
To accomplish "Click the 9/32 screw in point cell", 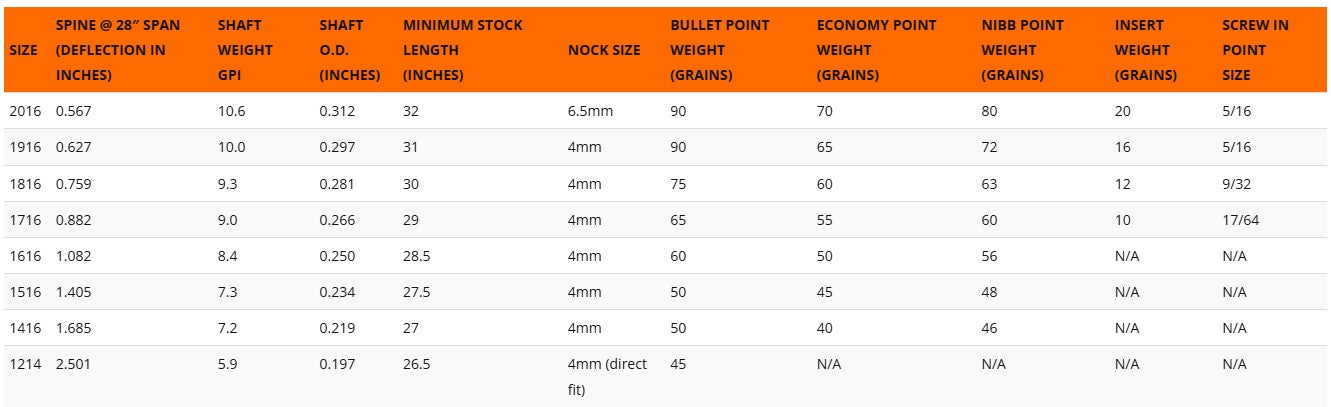I will point(1237,183).
